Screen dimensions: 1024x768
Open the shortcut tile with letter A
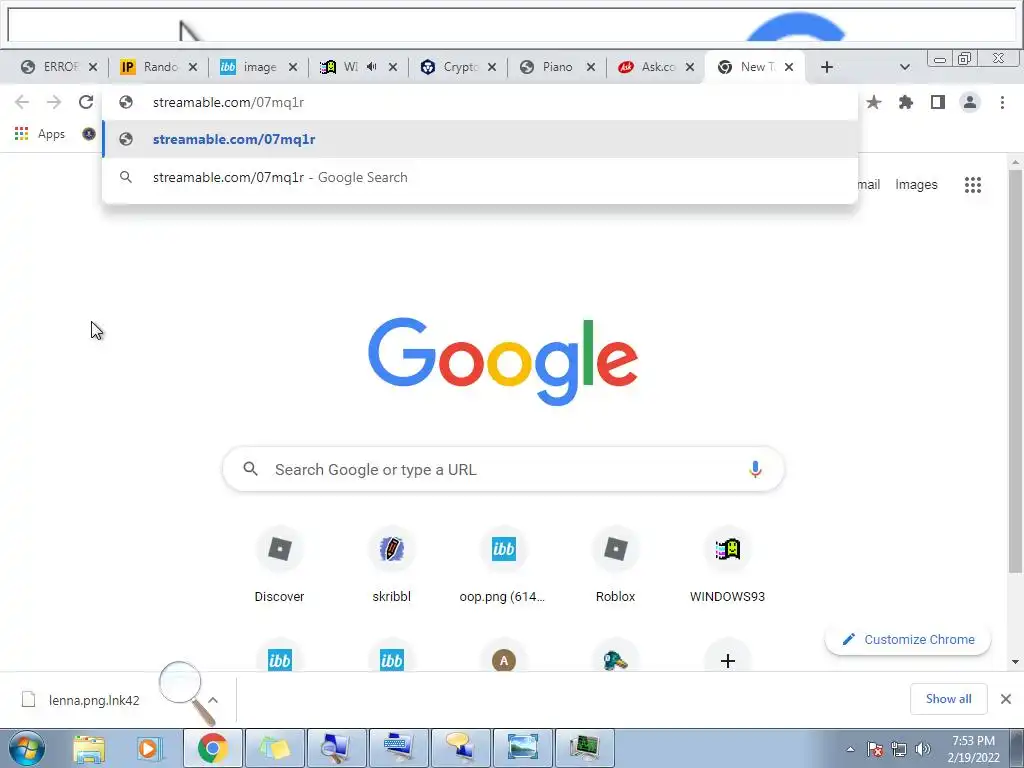[504, 660]
